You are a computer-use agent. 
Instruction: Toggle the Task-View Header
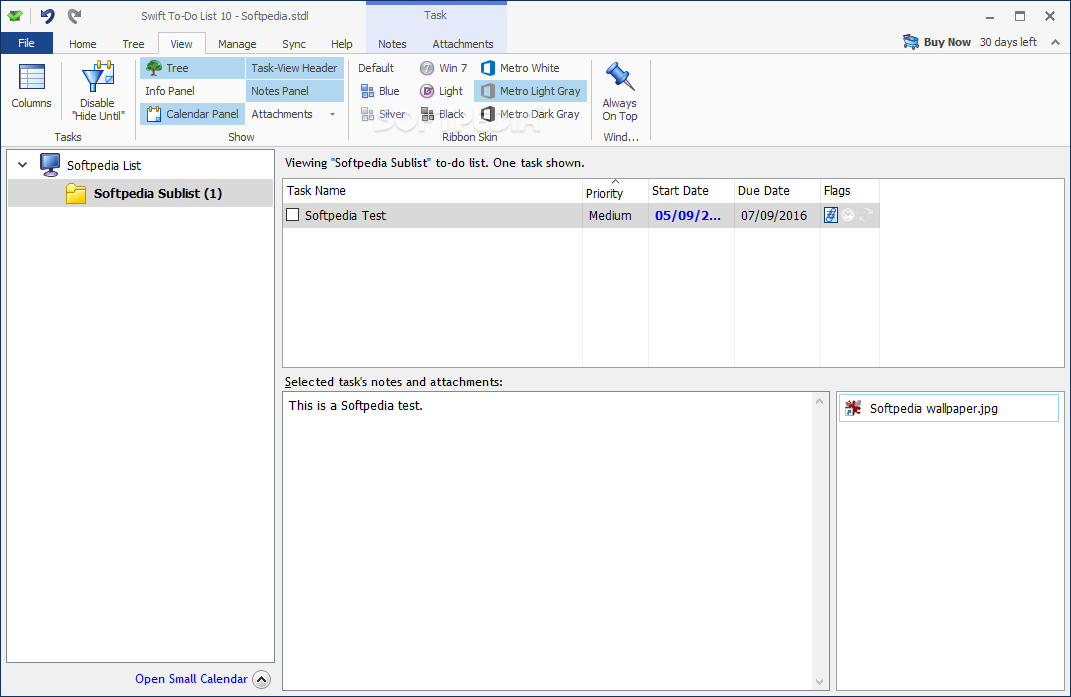[294, 68]
